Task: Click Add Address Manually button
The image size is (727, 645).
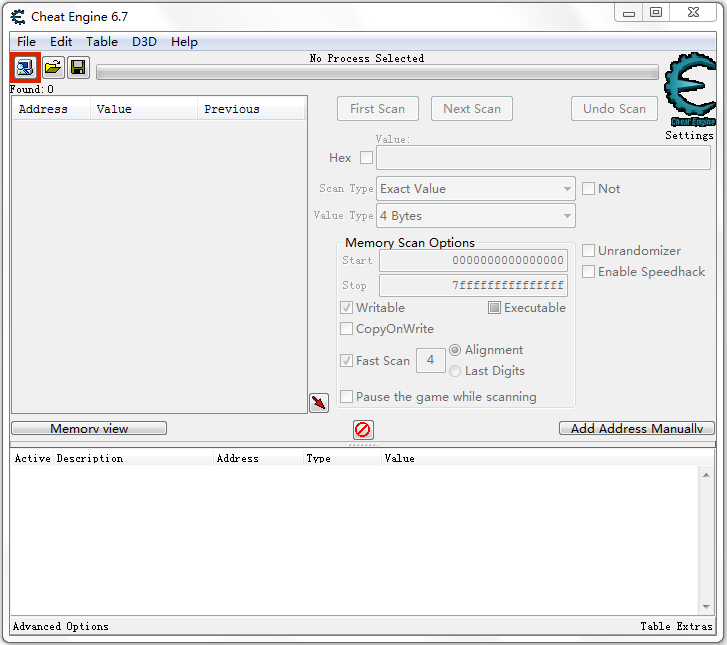Action: [636, 428]
